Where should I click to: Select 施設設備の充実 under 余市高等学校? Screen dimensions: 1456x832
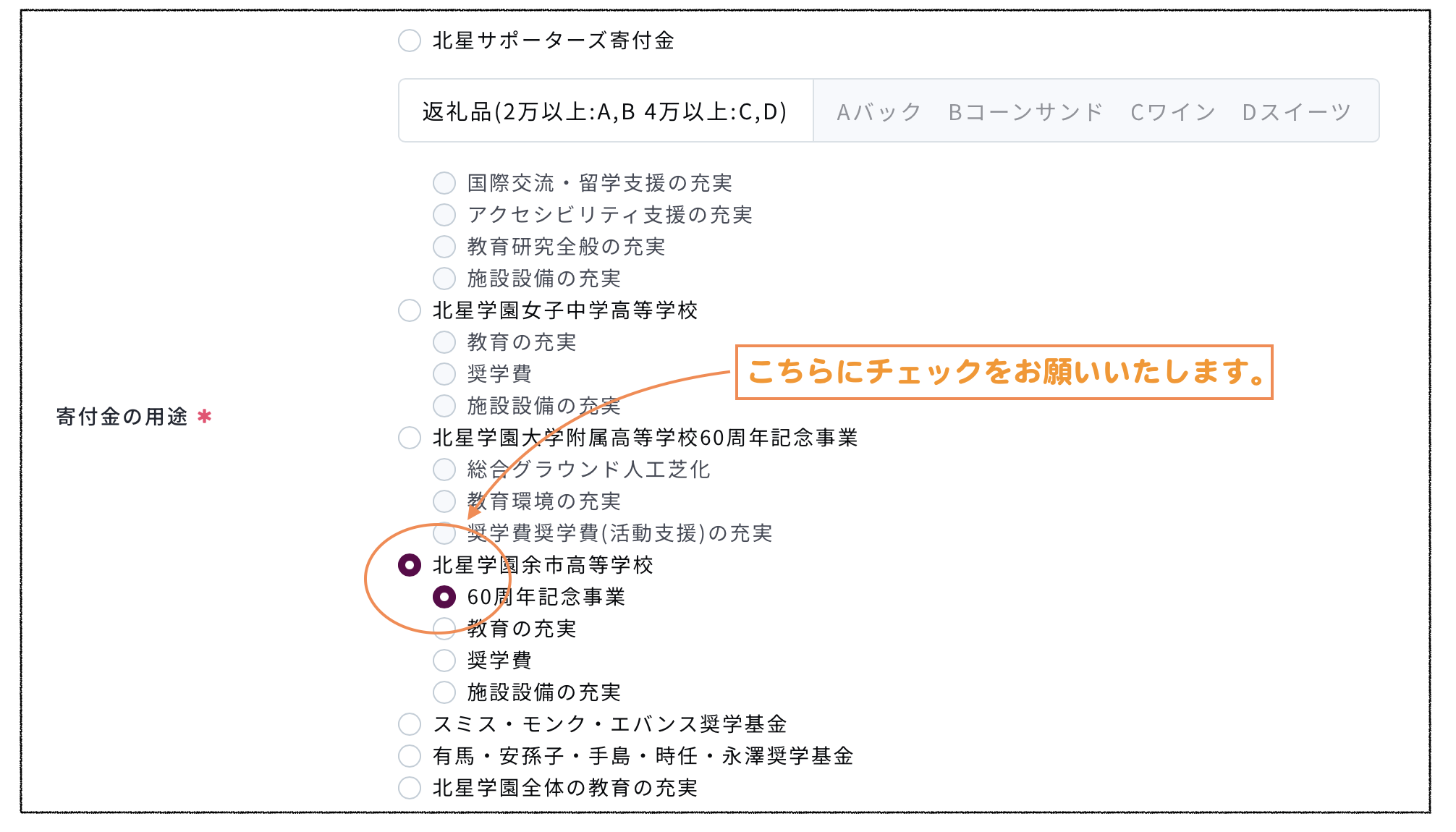[444, 692]
